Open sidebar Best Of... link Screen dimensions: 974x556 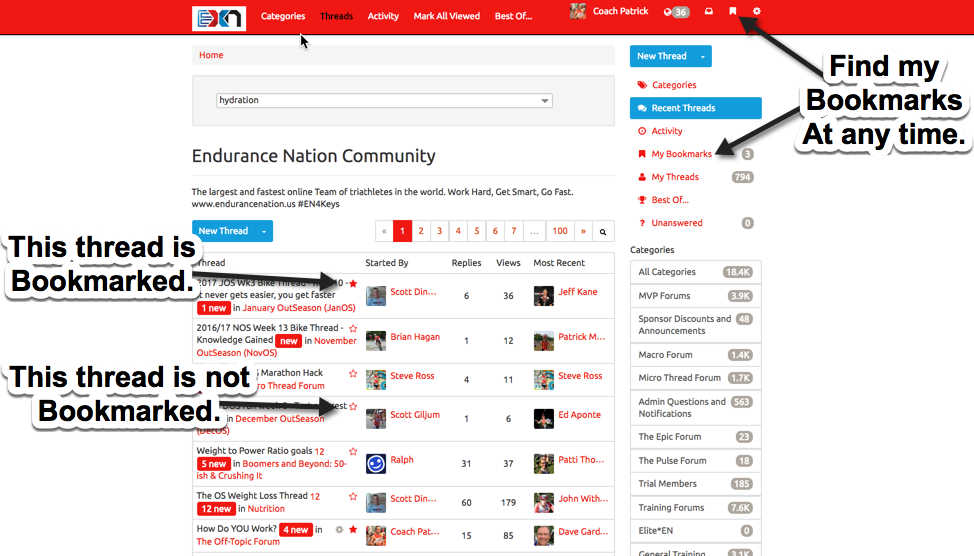[670, 200]
